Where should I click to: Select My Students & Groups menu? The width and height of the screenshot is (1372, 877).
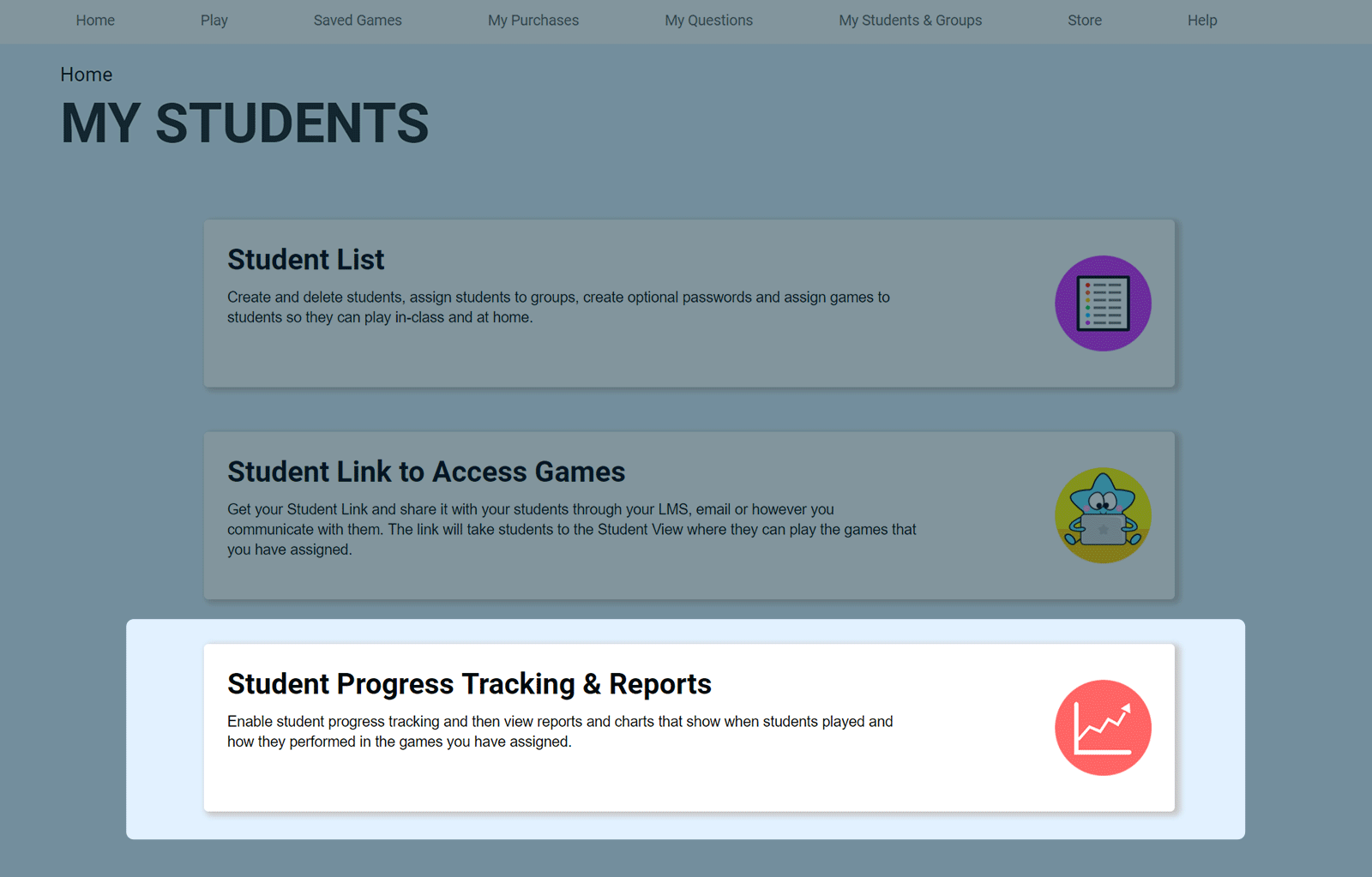[911, 21]
